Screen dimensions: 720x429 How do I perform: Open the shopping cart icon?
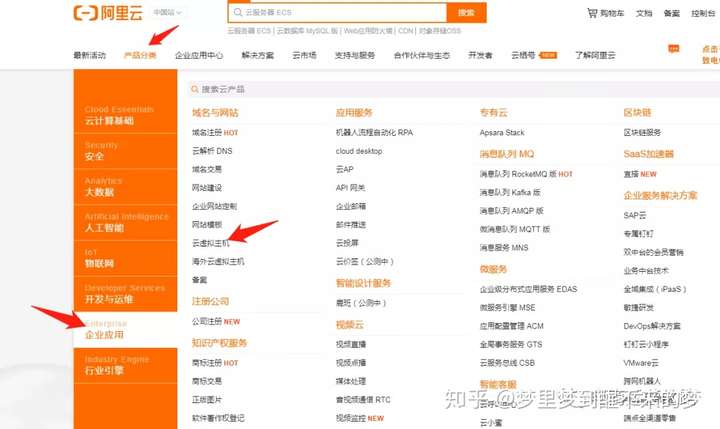[592, 13]
